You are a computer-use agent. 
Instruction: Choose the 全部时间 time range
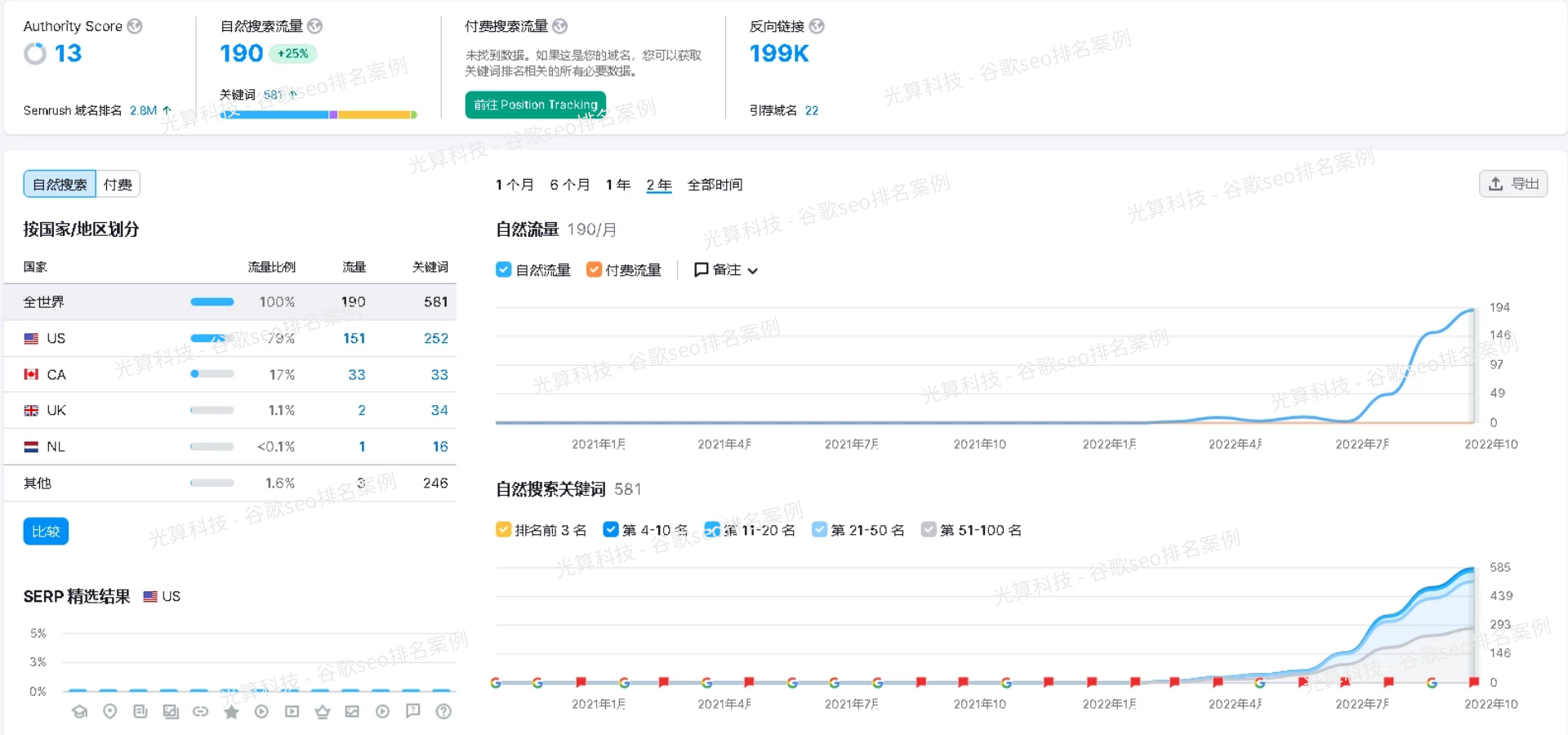(x=715, y=185)
